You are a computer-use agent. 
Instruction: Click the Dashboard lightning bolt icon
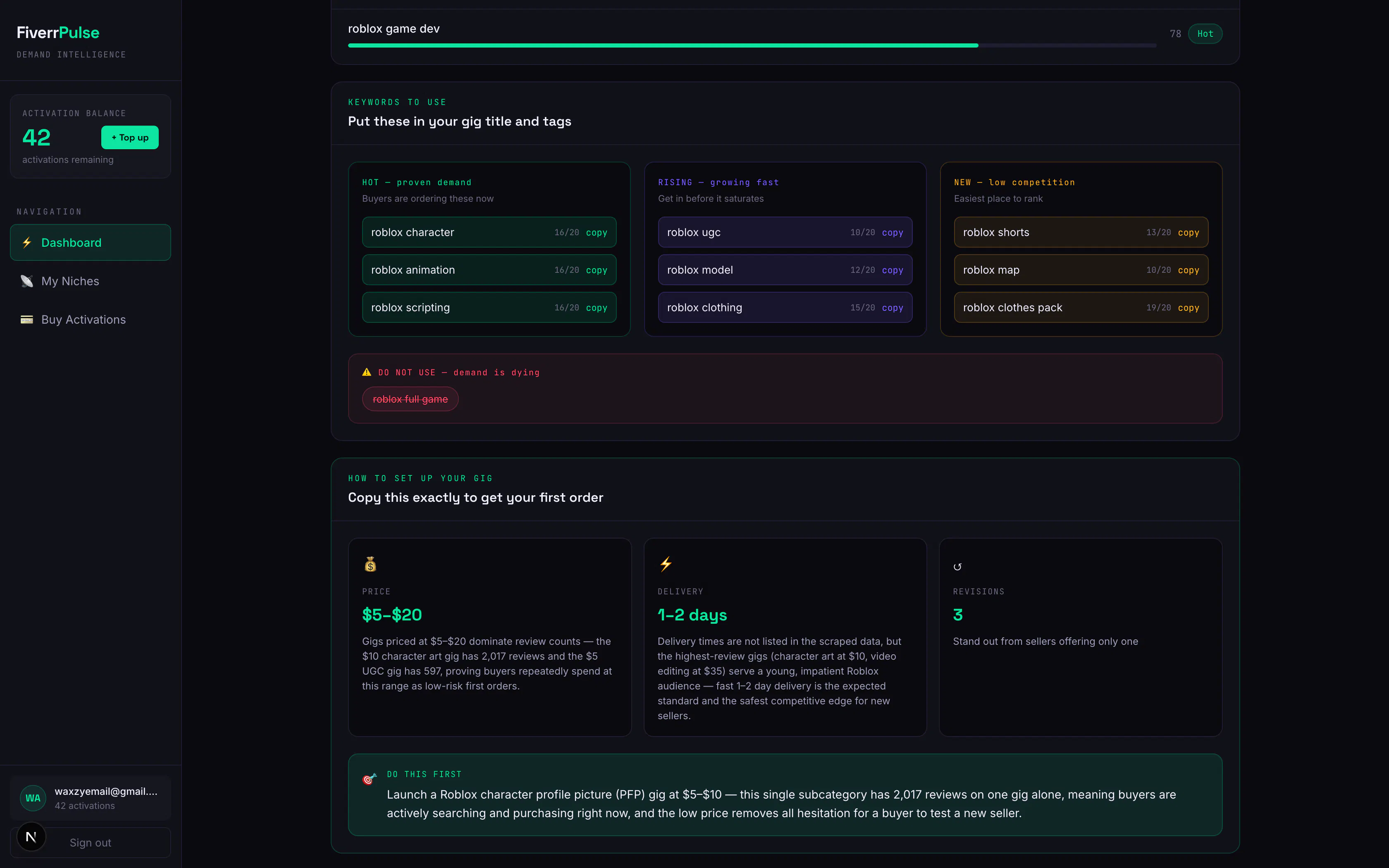click(27, 242)
